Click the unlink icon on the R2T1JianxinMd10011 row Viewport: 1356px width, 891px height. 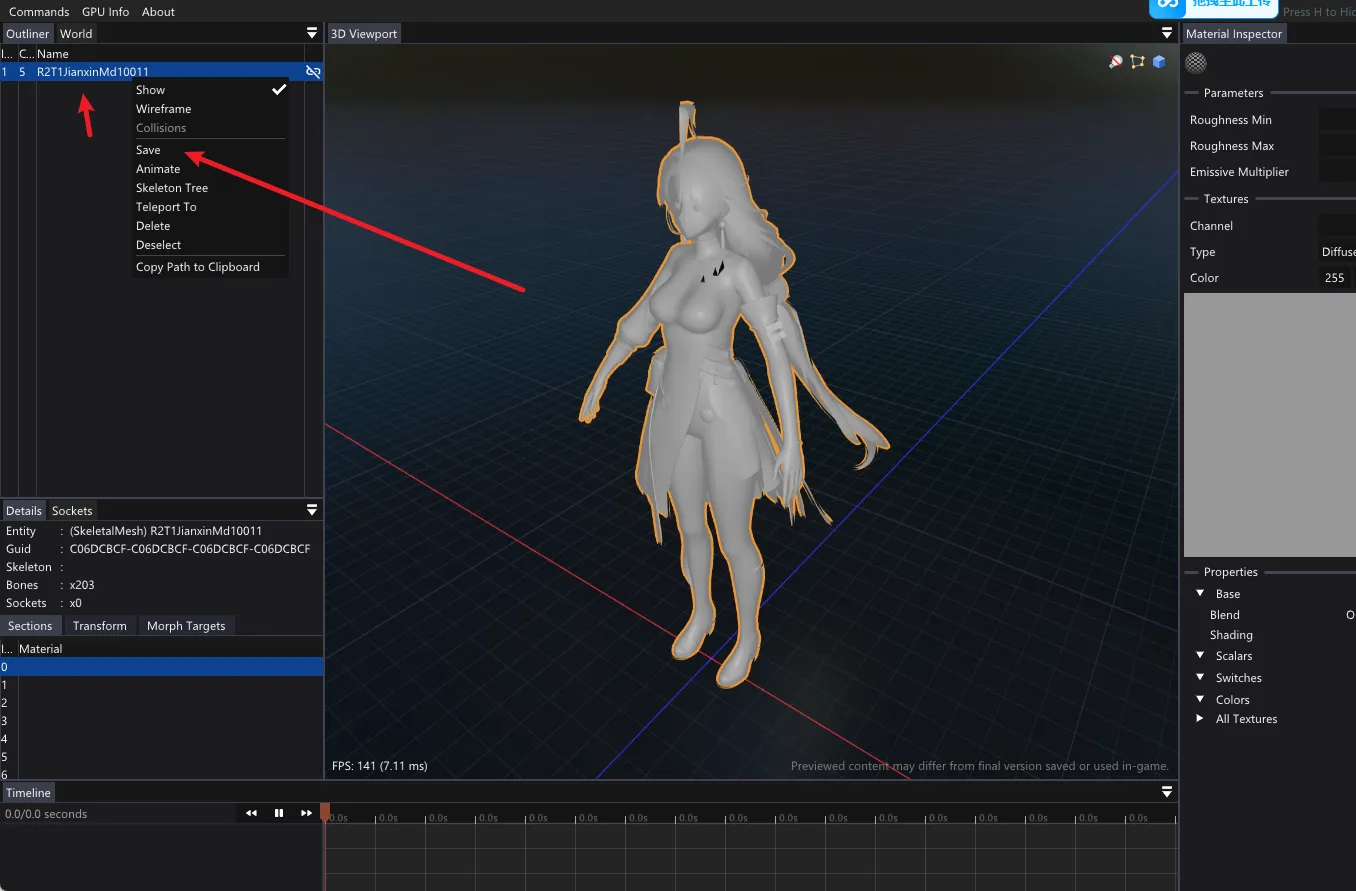point(313,72)
